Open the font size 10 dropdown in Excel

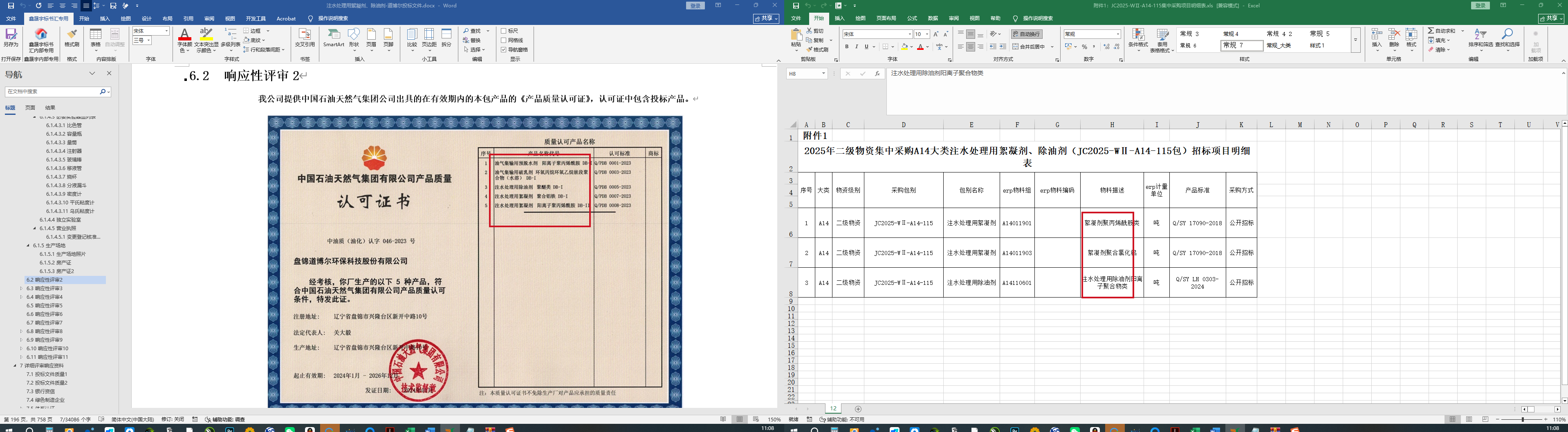pyautogui.click(x=926, y=34)
